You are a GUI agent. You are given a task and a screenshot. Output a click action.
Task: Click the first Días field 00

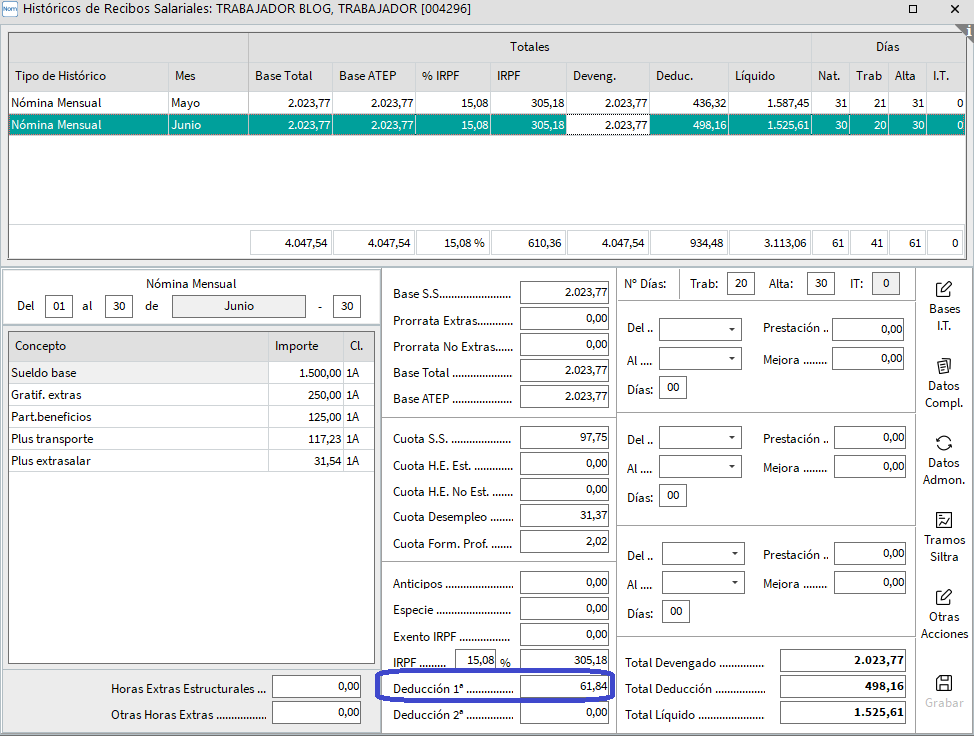pos(673,387)
